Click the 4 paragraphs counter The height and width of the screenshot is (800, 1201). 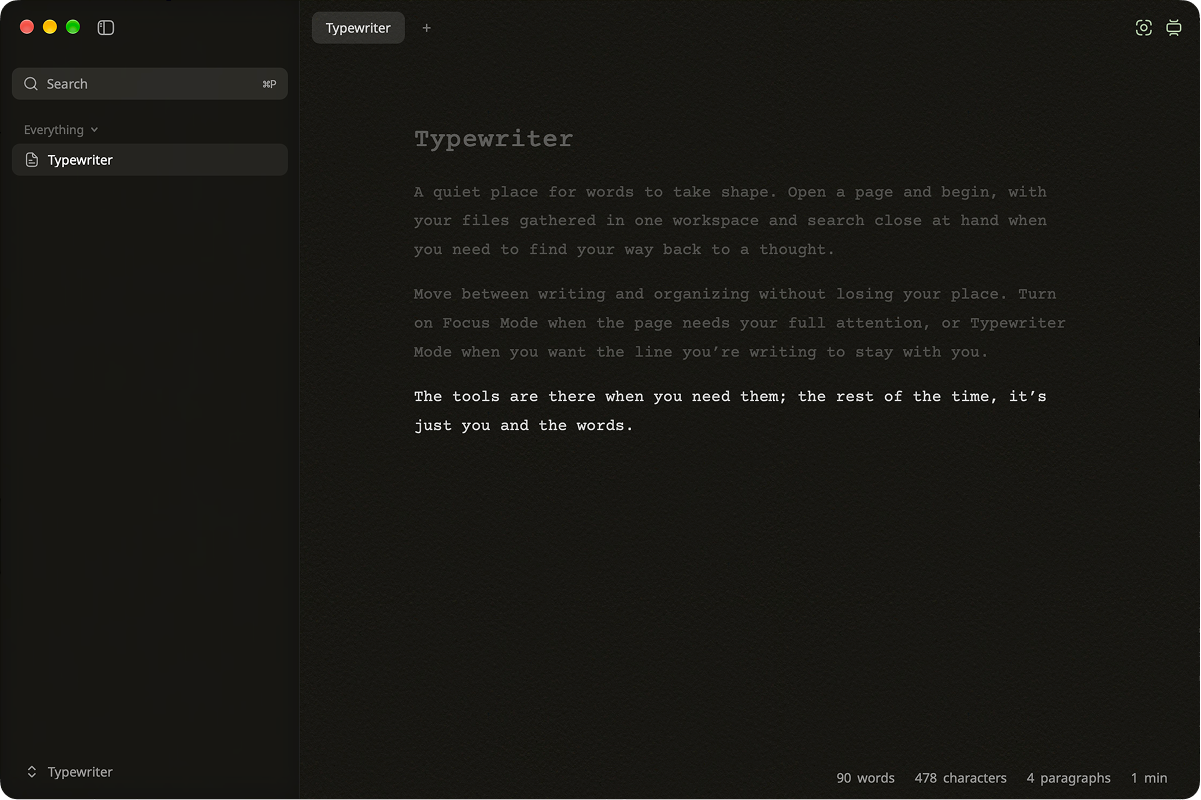tap(1068, 778)
